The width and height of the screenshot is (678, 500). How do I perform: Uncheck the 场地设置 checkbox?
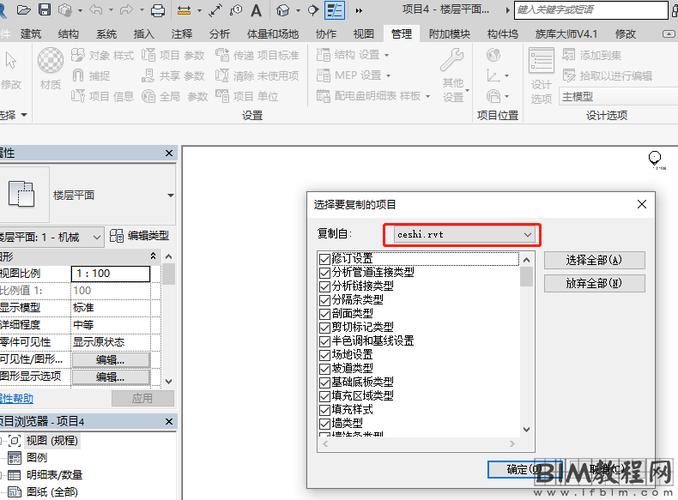pos(325,355)
